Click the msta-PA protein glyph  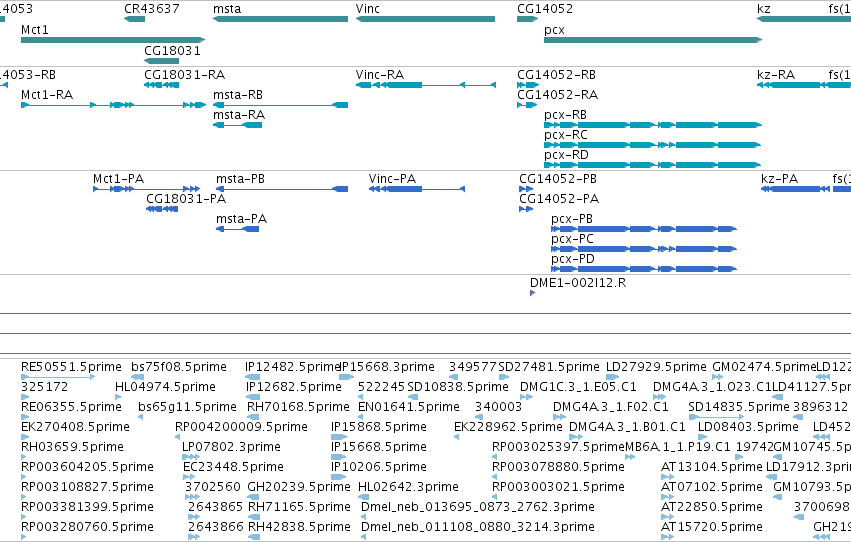click(x=237, y=229)
